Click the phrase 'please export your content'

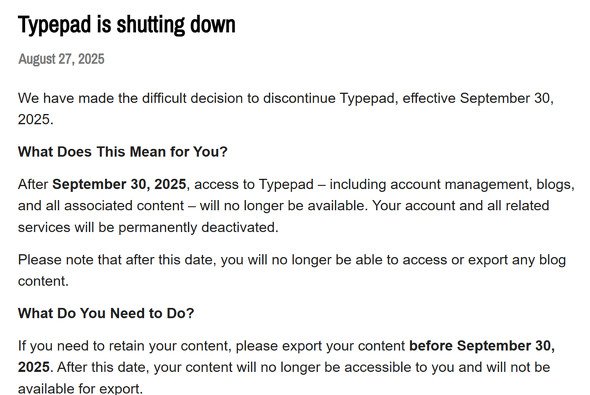pos(320,346)
